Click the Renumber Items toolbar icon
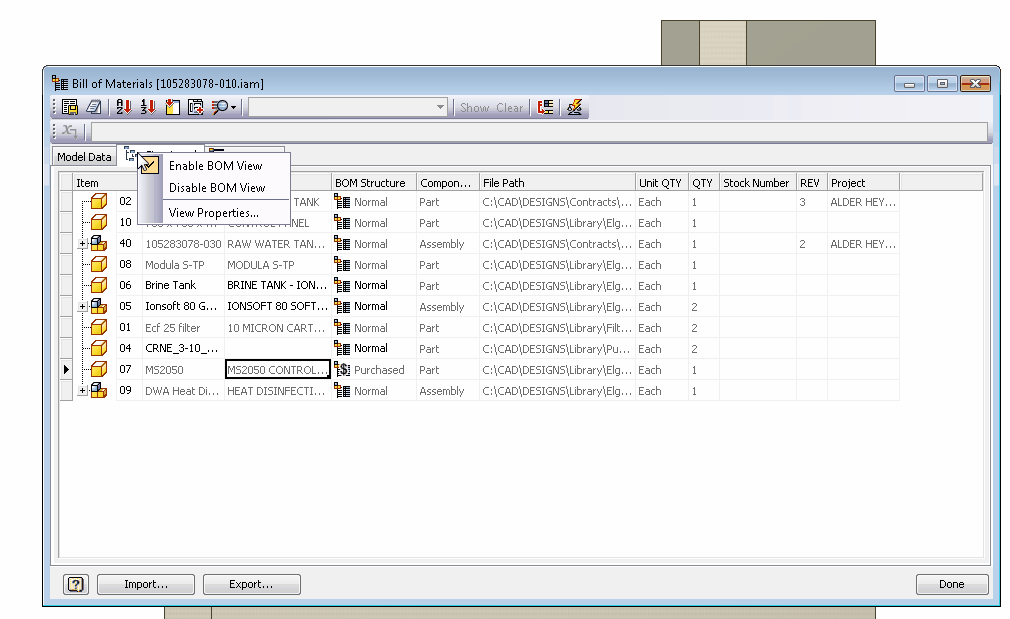 tap(148, 107)
